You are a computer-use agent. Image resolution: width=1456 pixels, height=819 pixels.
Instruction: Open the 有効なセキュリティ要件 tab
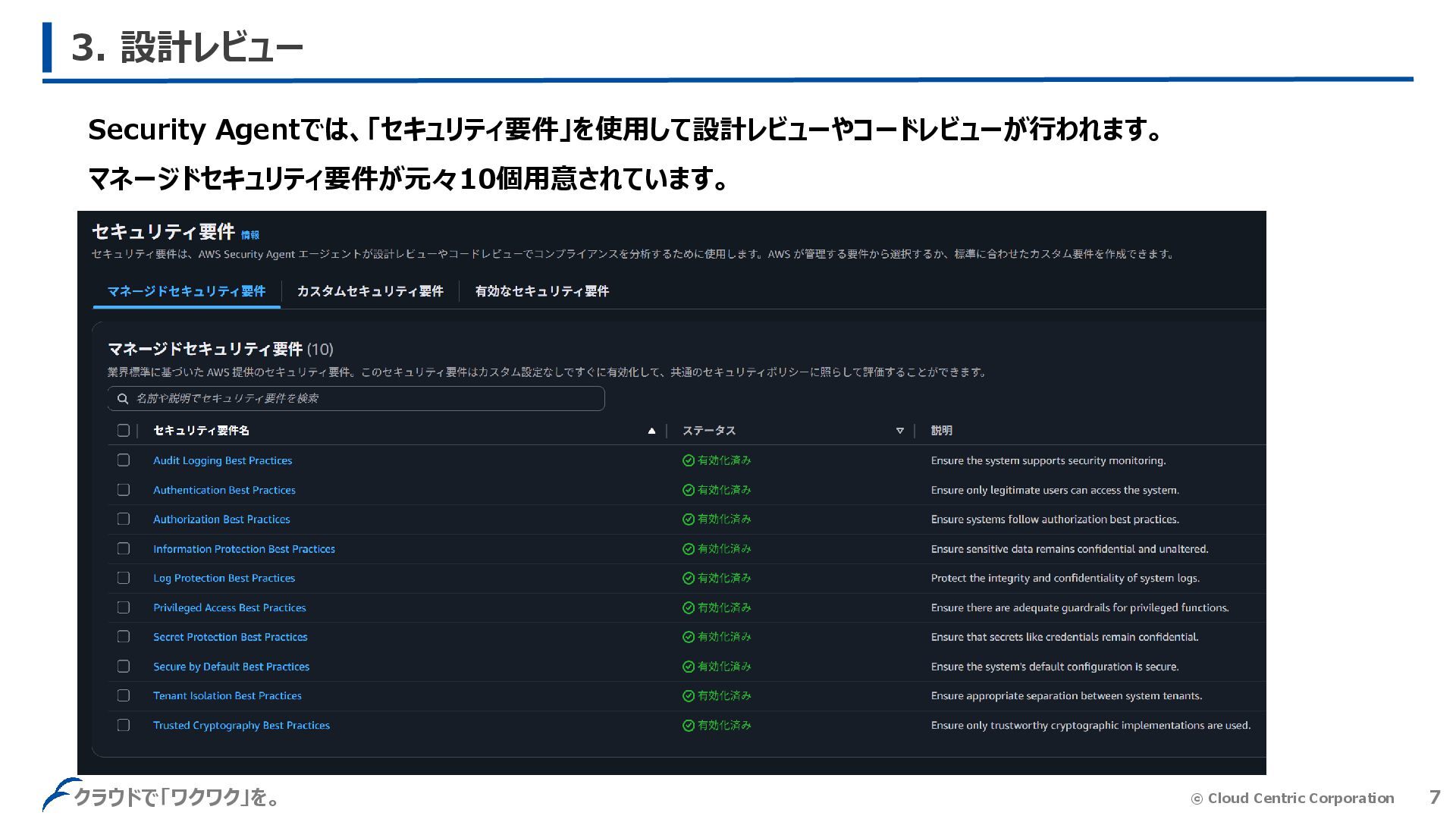point(541,291)
